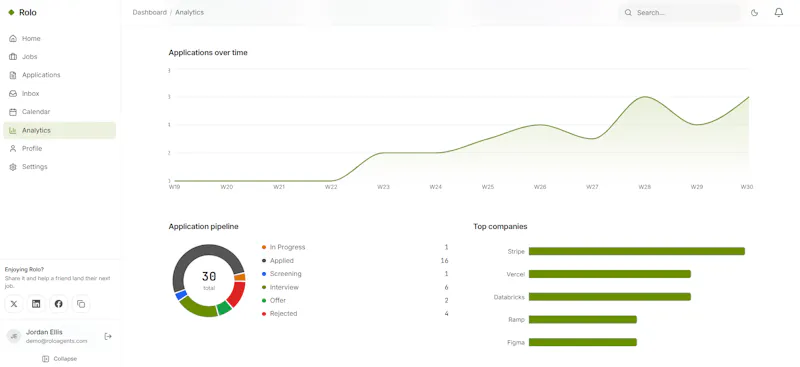Click the Screening blue legend dot
This screenshot has width=800, height=367.
264,274
